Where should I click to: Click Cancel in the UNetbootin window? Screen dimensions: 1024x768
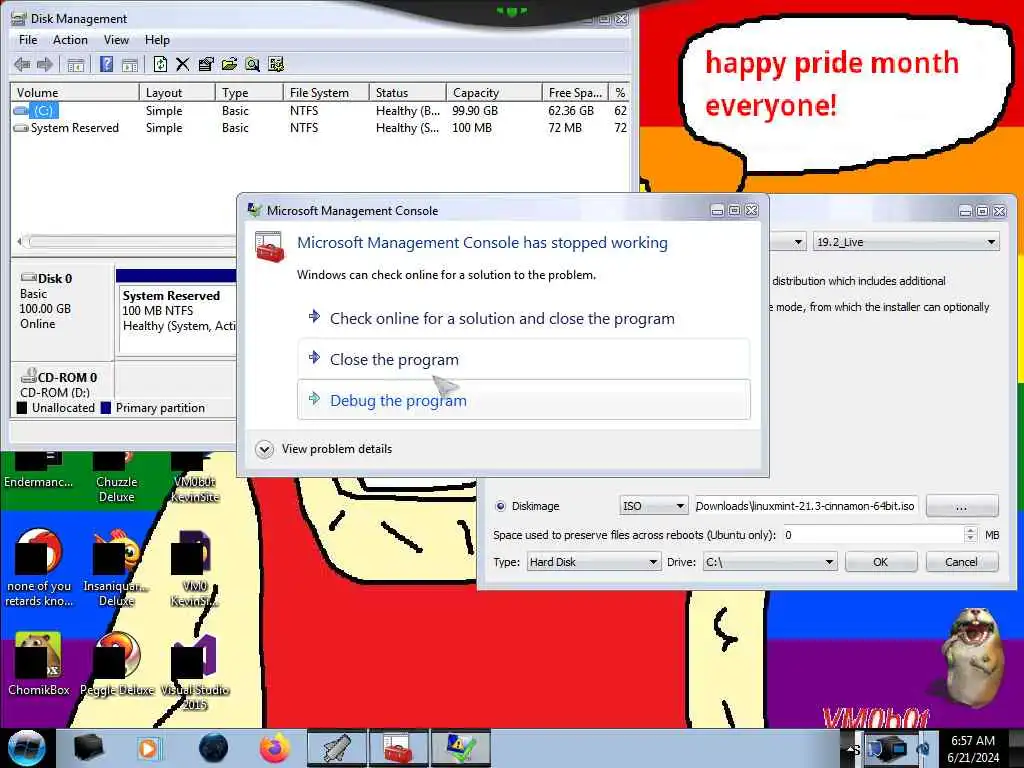961,562
